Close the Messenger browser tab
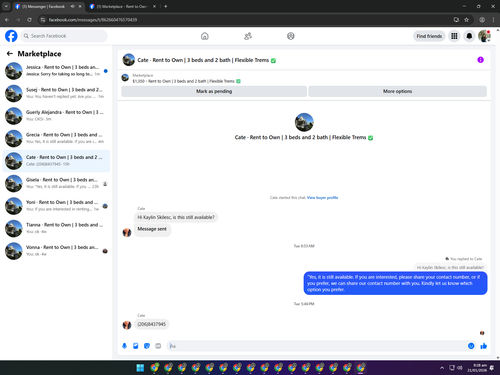This screenshot has width=500, height=375. tap(80, 6)
